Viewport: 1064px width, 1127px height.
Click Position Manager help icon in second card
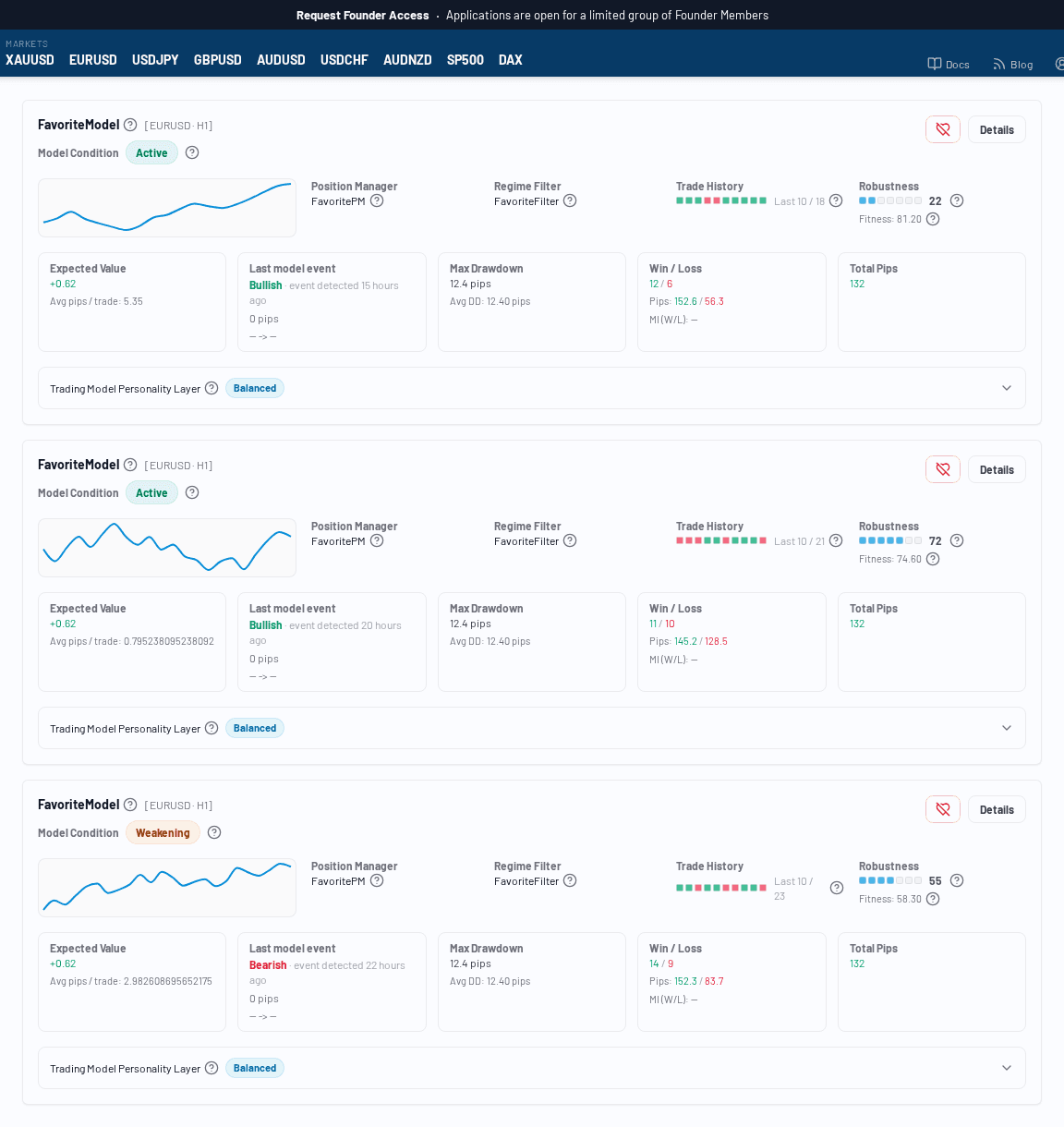point(377,540)
